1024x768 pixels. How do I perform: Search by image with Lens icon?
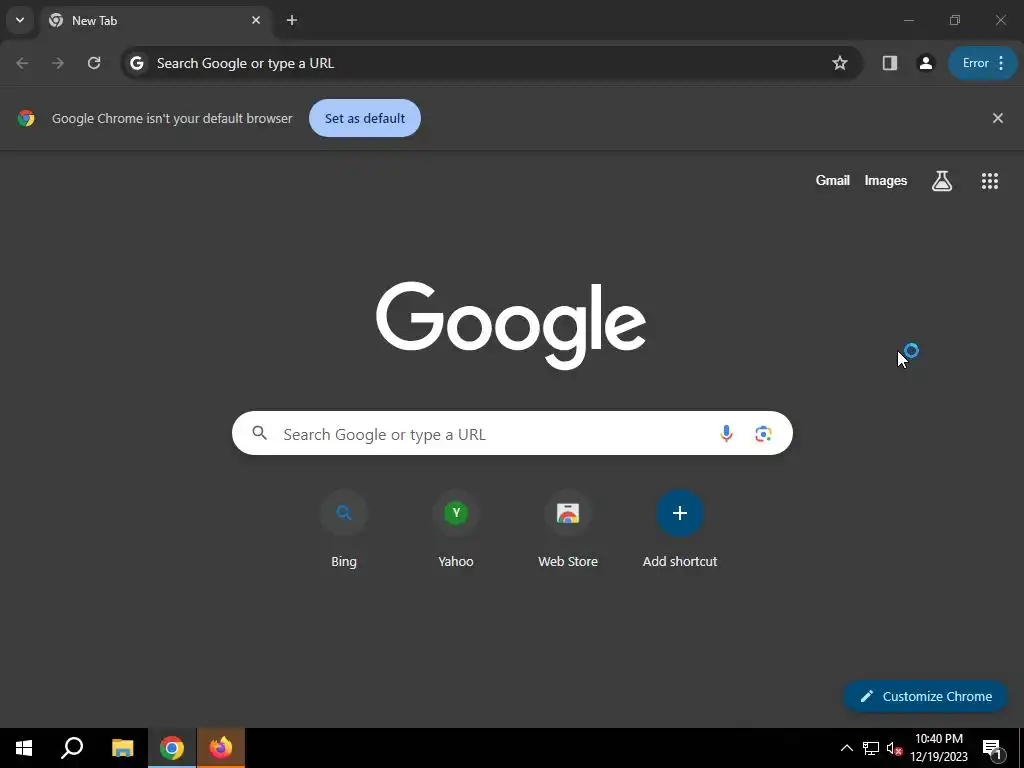coord(763,434)
